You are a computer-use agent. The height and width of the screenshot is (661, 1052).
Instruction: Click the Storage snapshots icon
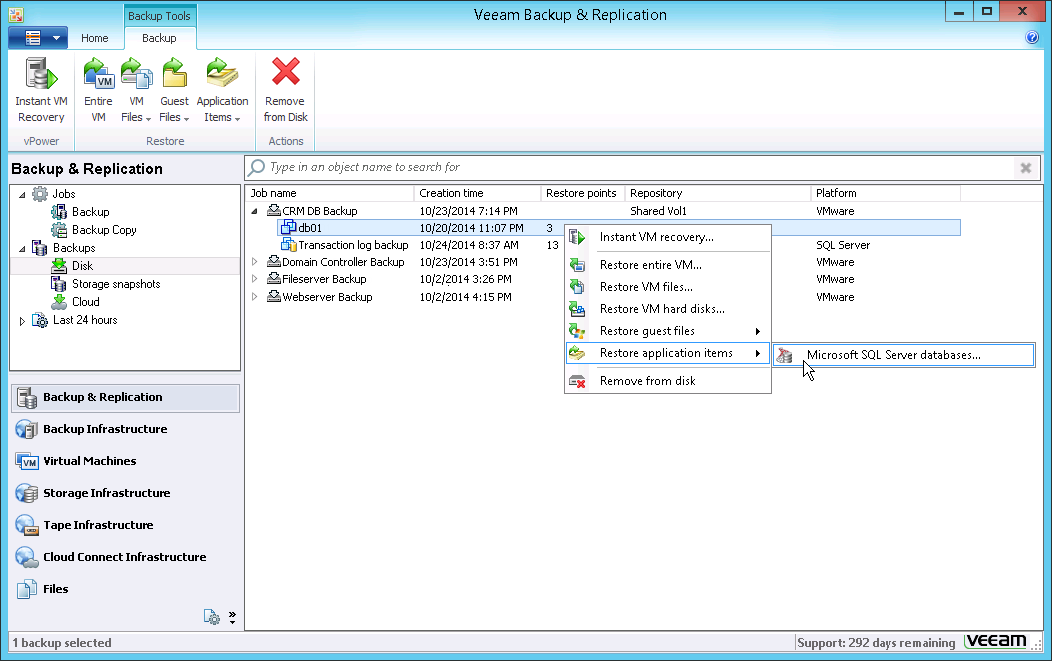click(59, 284)
